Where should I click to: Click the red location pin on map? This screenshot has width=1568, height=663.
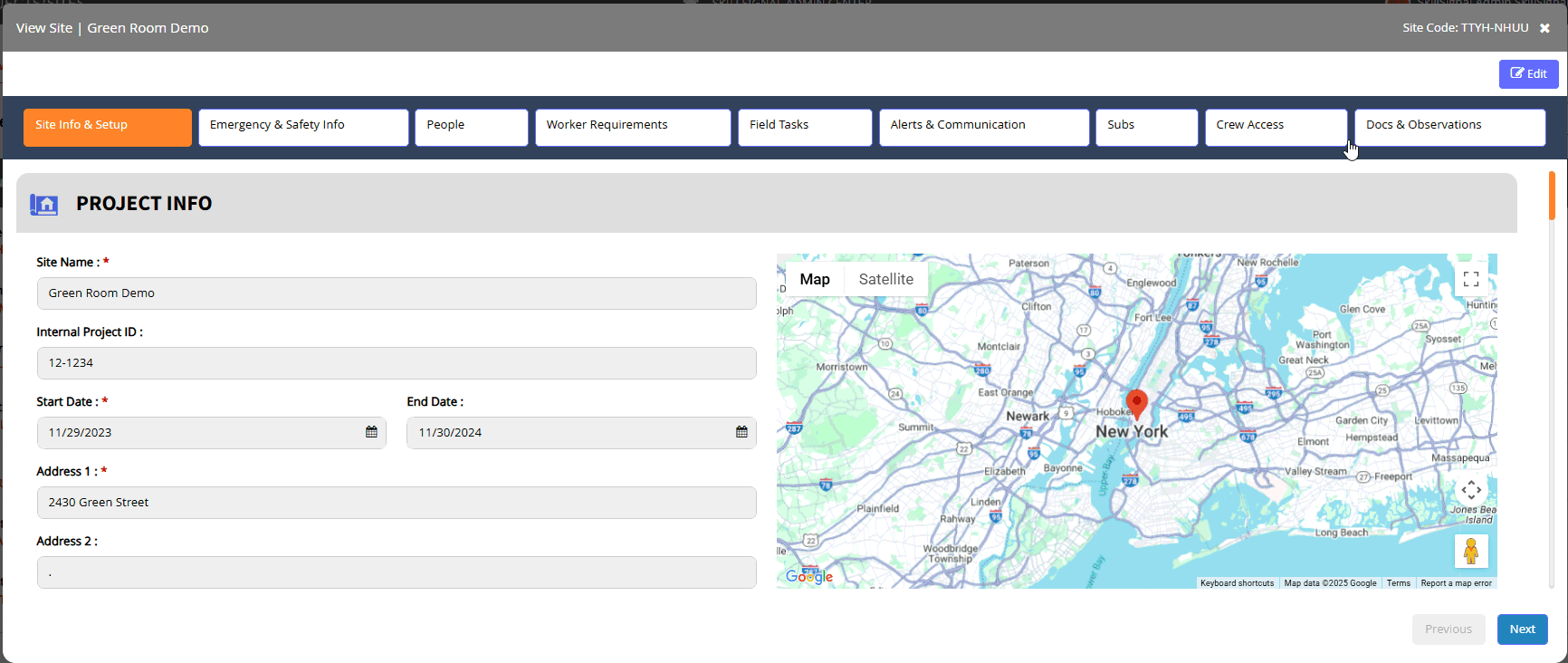click(x=1136, y=404)
